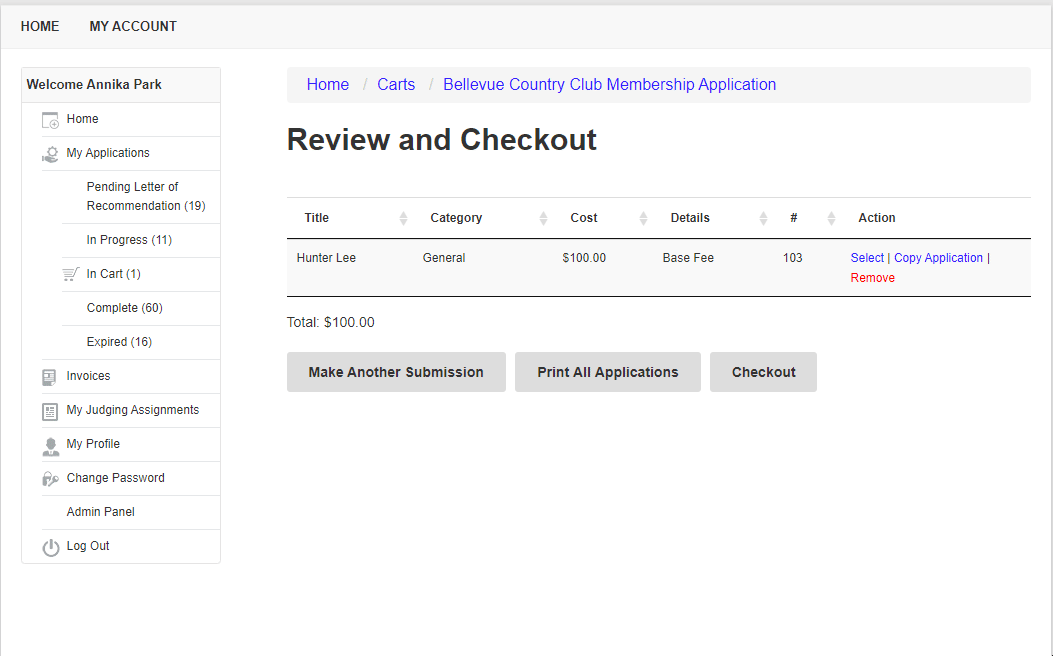Click the Home icon in the sidebar

[50, 120]
